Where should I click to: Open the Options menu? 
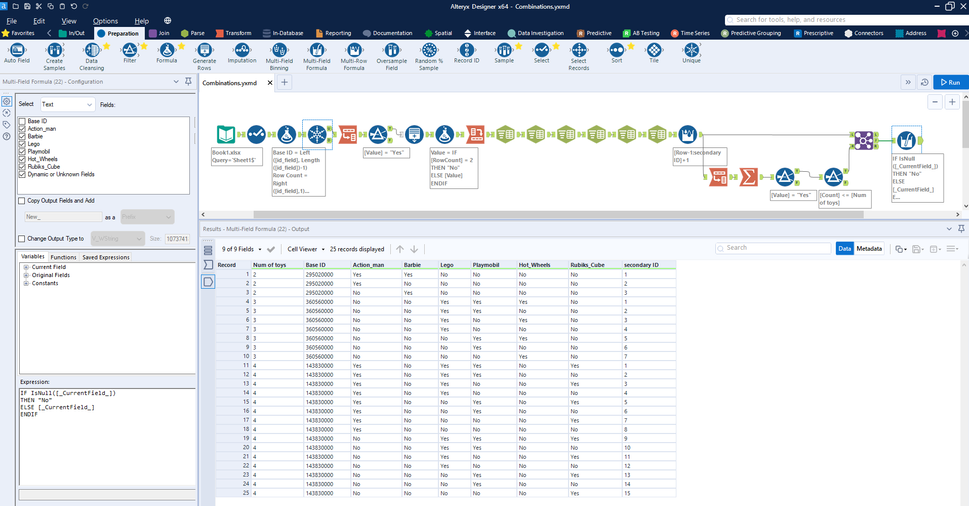105,20
